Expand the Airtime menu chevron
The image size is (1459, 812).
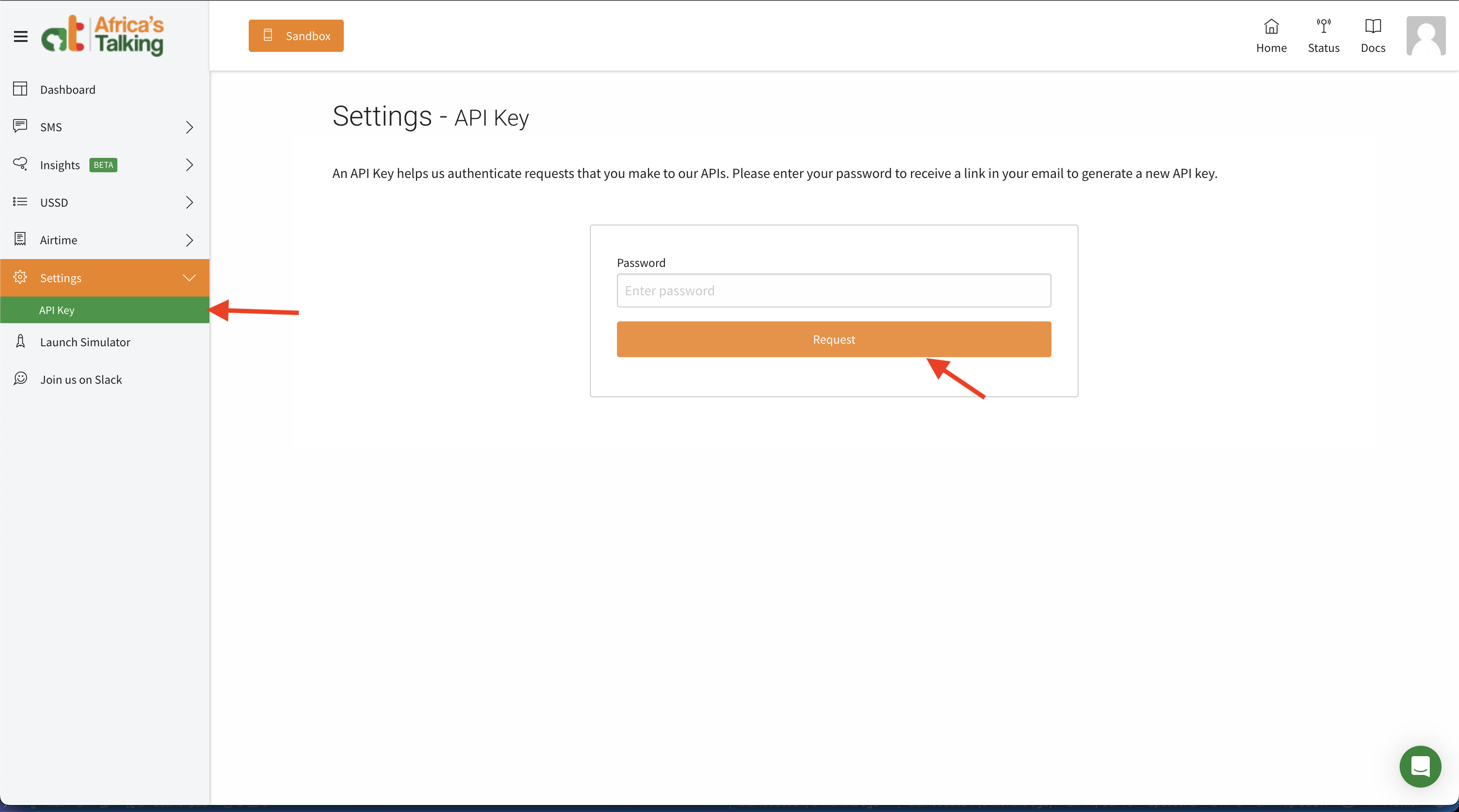pos(189,240)
